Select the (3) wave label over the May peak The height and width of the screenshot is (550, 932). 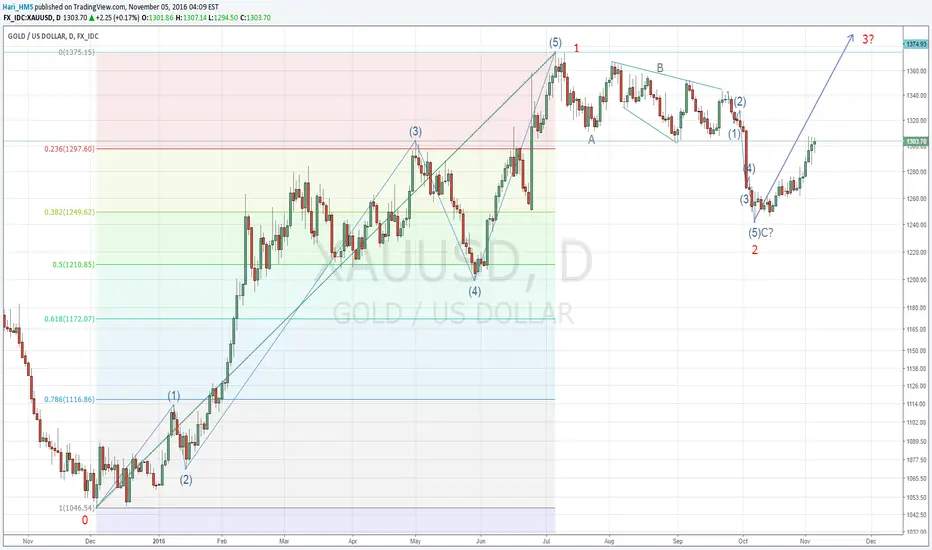[x=415, y=131]
